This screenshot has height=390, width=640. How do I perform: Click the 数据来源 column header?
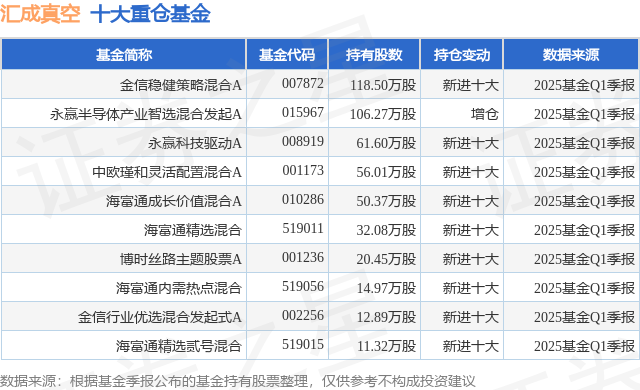(x=571, y=55)
